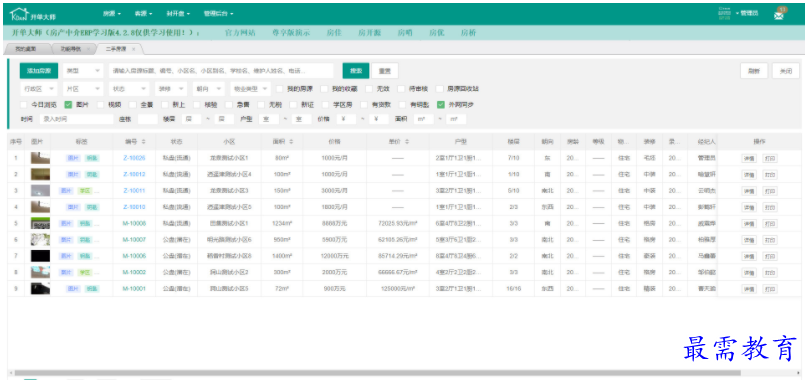Toggle the 我的收藏 checkbox

point(324,88)
